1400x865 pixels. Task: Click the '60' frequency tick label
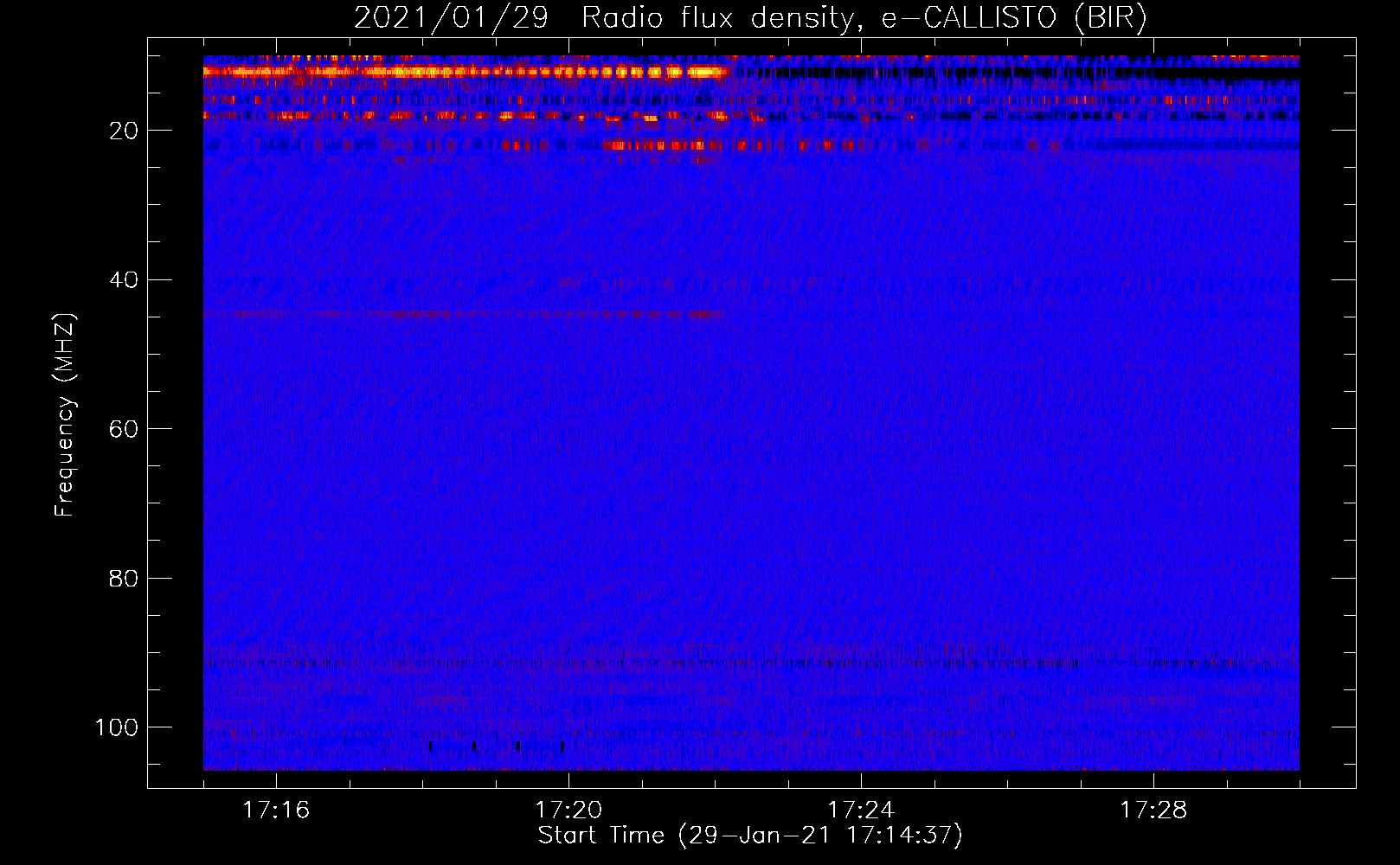[x=124, y=429]
